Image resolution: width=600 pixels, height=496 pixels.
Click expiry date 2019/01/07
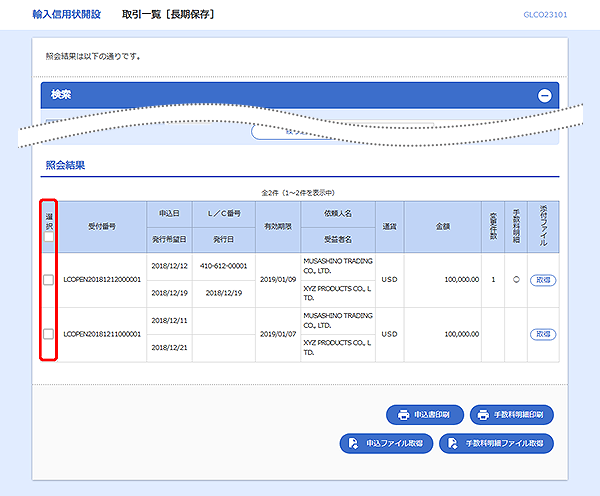(x=278, y=334)
